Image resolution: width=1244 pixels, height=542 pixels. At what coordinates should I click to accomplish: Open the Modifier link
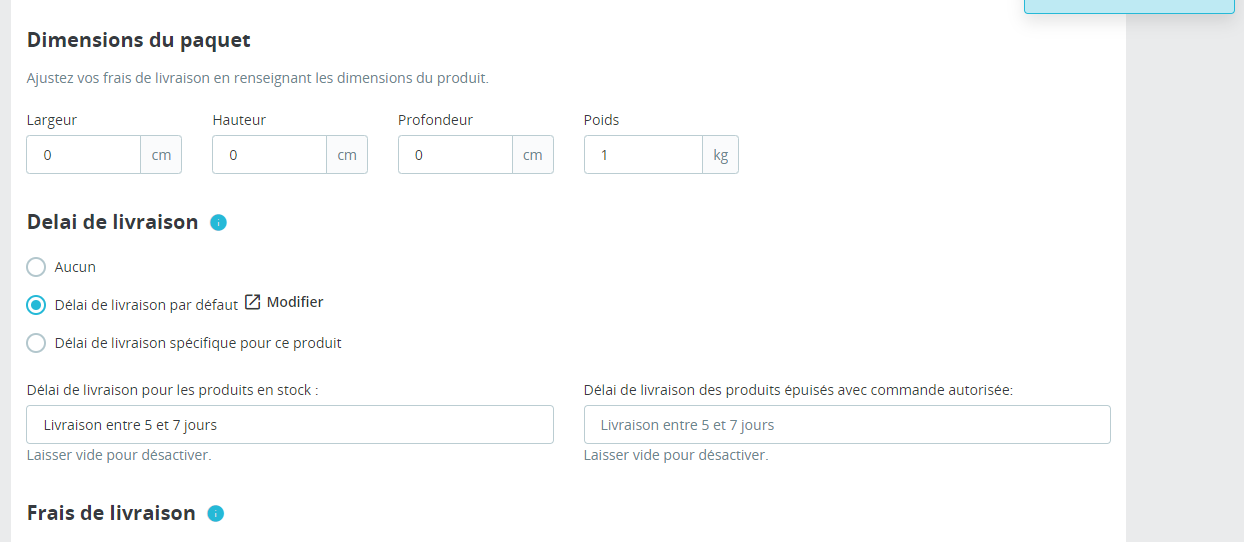[x=295, y=302]
